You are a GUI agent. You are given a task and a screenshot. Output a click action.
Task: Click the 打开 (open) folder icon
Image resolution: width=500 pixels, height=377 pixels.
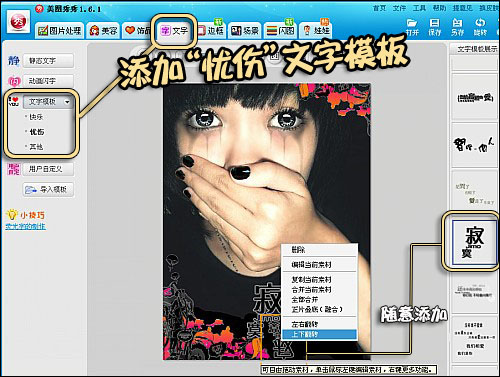(x=412, y=23)
